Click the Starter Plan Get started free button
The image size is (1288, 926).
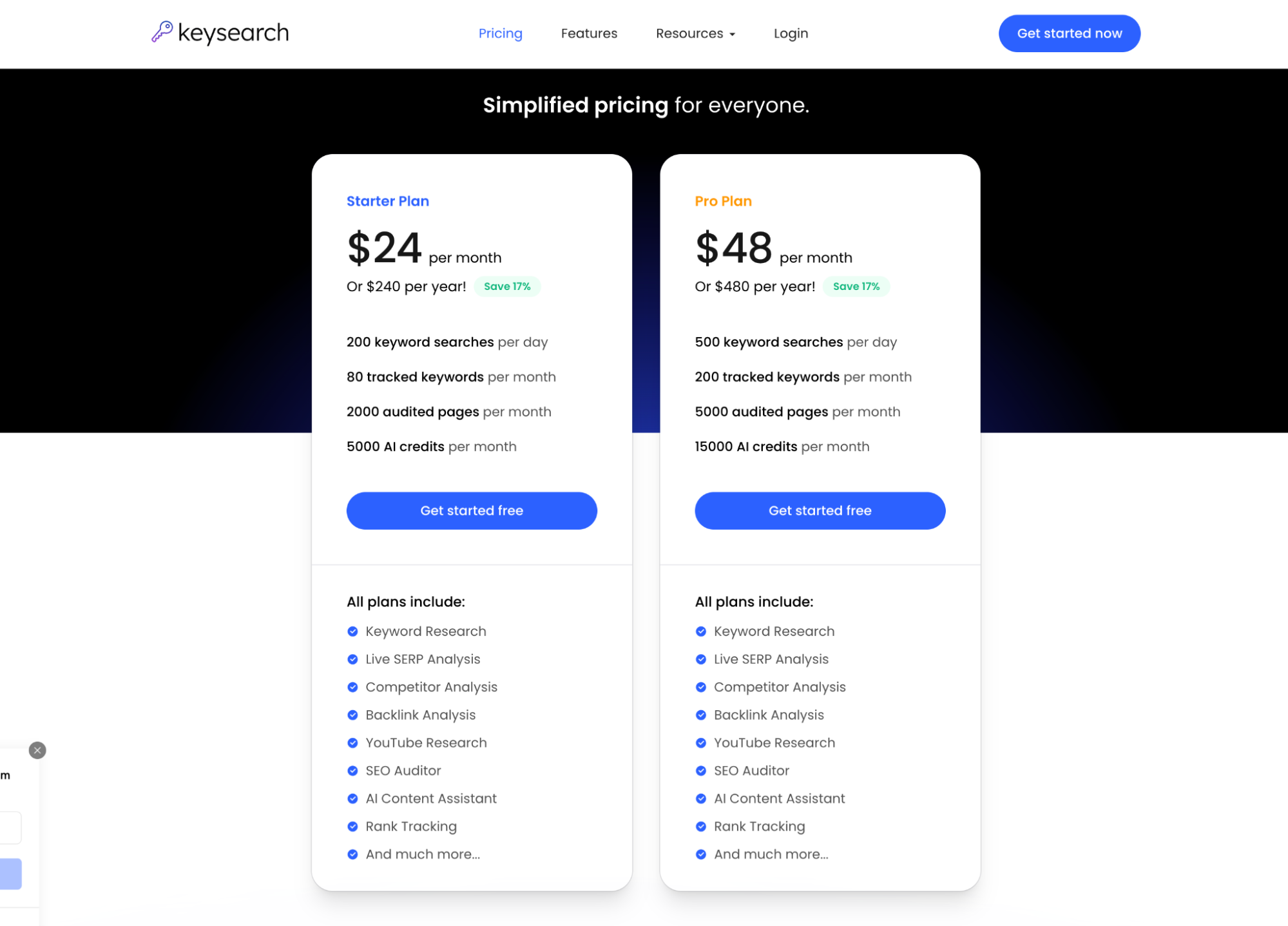472,510
